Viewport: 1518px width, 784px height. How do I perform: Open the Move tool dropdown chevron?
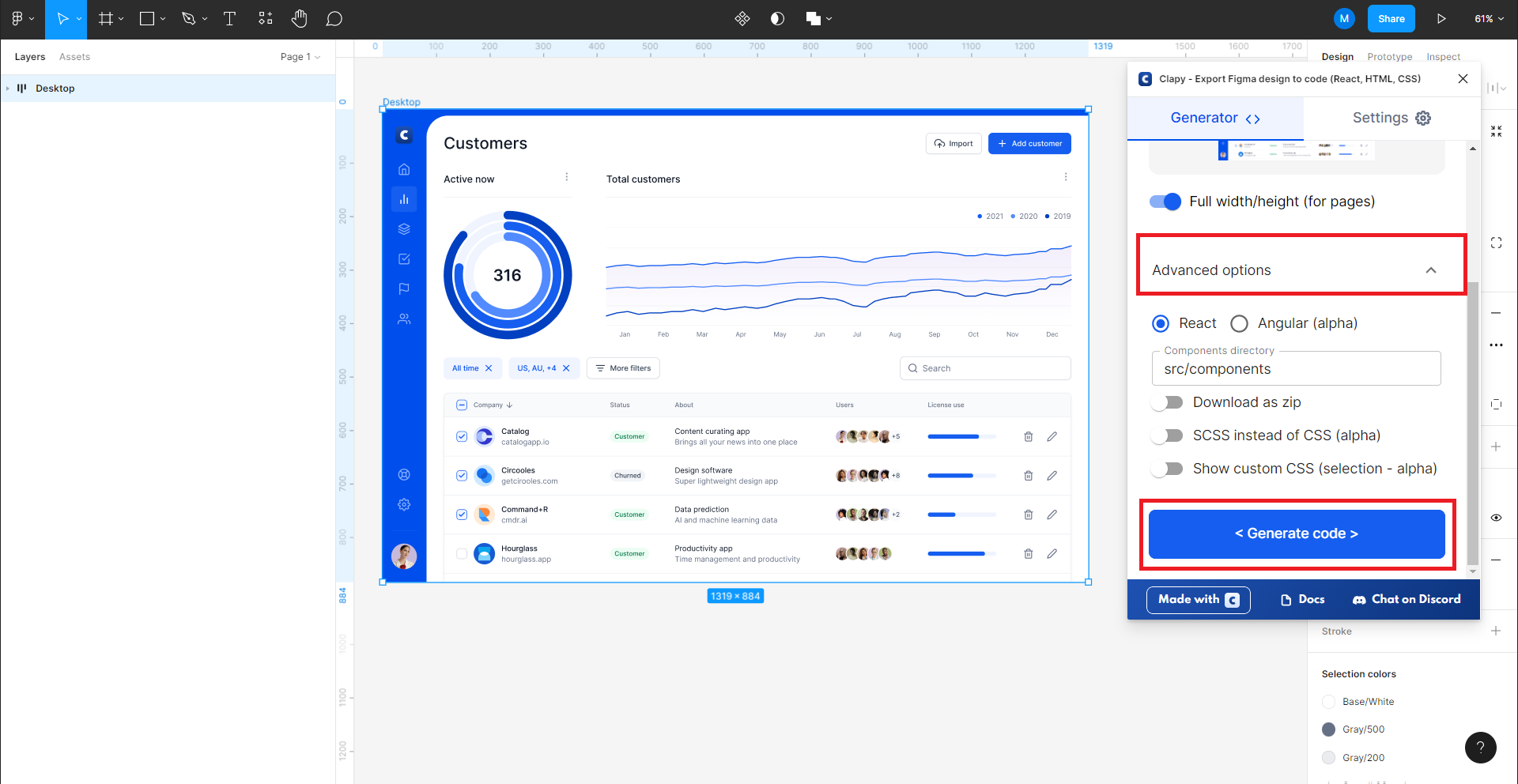[79, 18]
